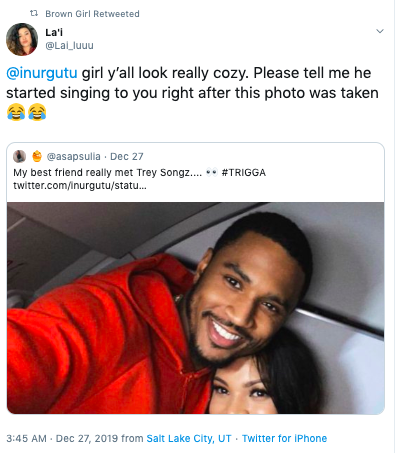Click the Twitter for iPhone source link

point(284,438)
